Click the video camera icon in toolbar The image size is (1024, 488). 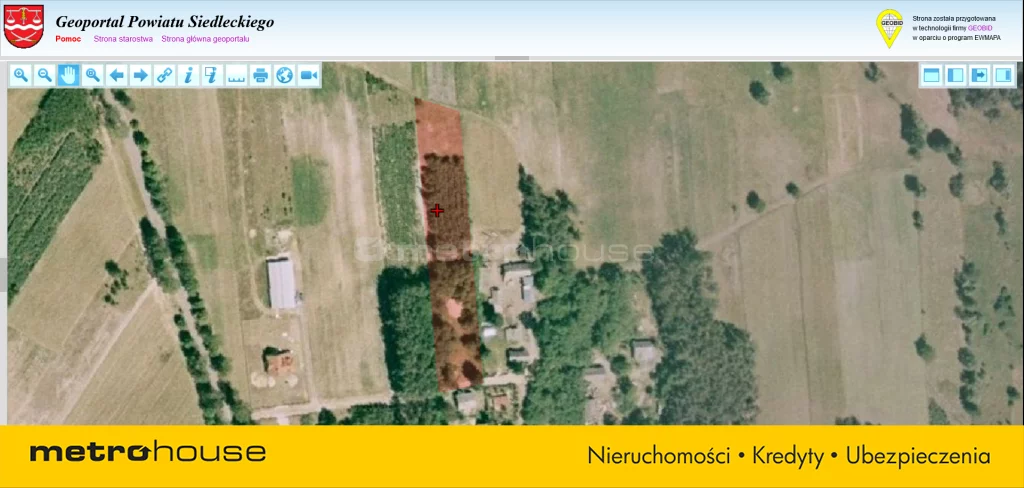pos(308,75)
